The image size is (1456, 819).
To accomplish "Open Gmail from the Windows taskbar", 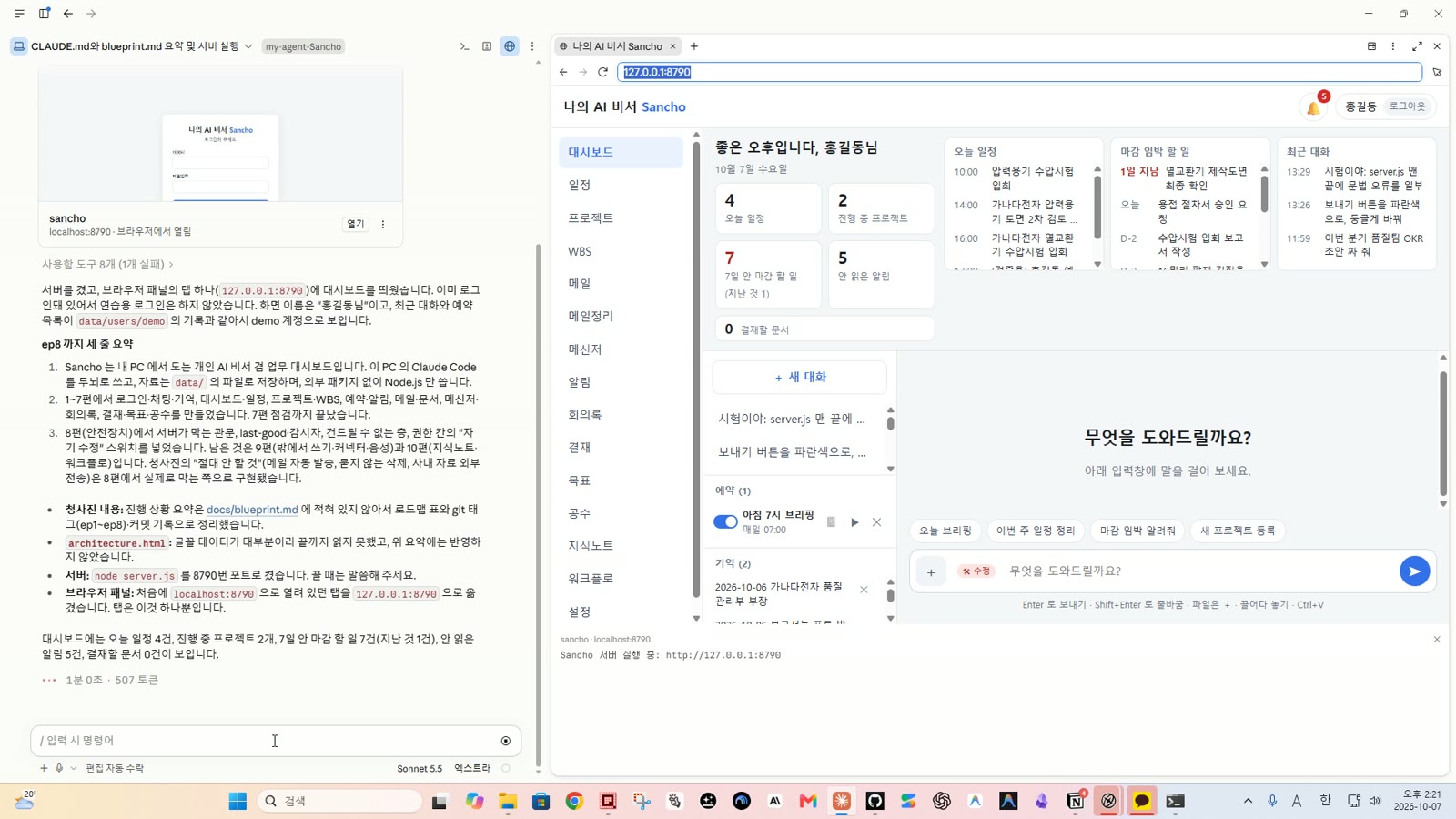I will pos(808,801).
